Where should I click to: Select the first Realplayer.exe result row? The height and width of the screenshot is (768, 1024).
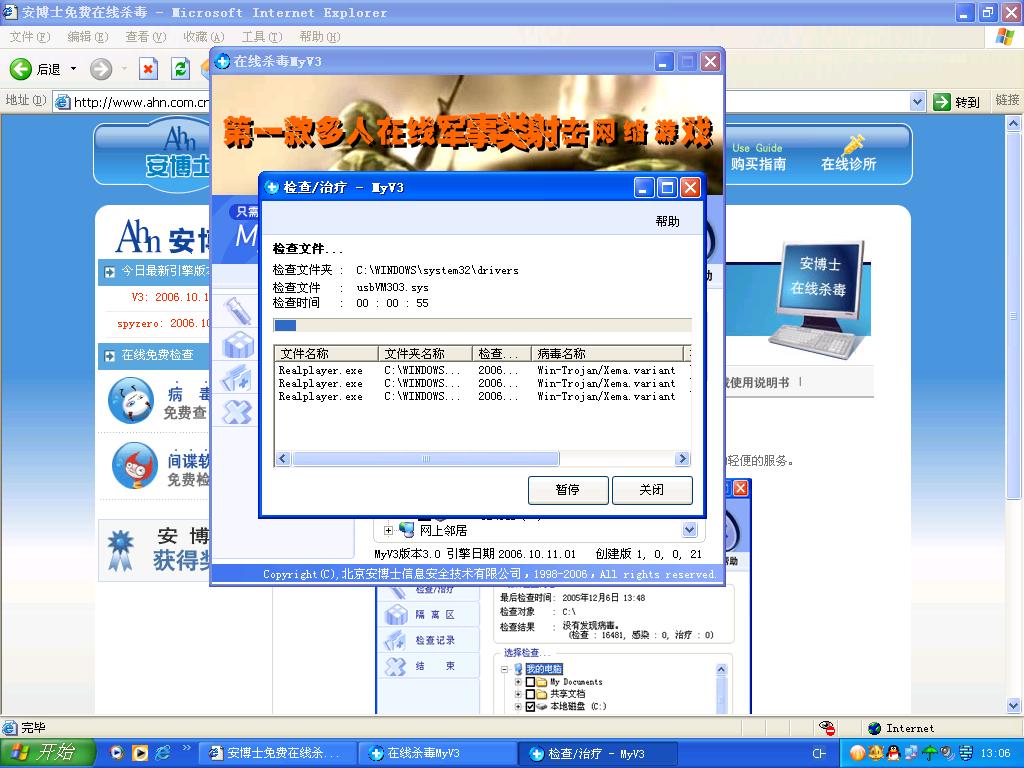482,370
